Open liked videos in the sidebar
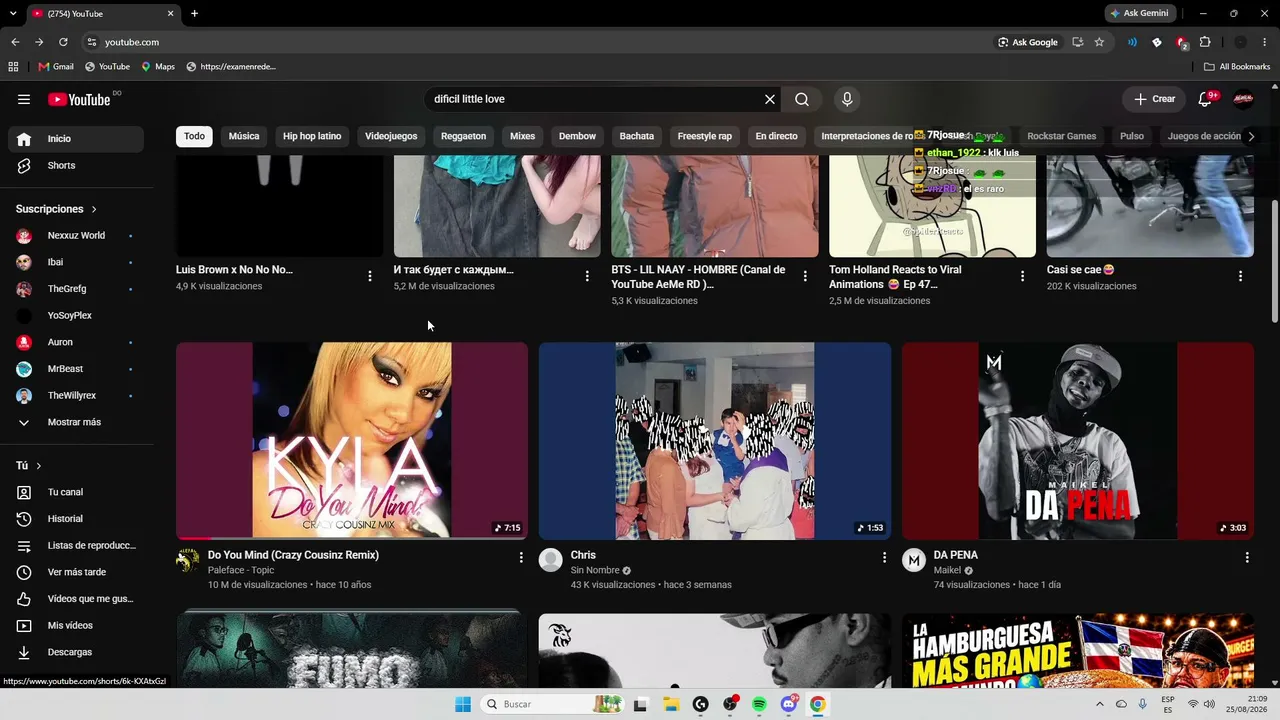1280x720 pixels. tap(76, 599)
